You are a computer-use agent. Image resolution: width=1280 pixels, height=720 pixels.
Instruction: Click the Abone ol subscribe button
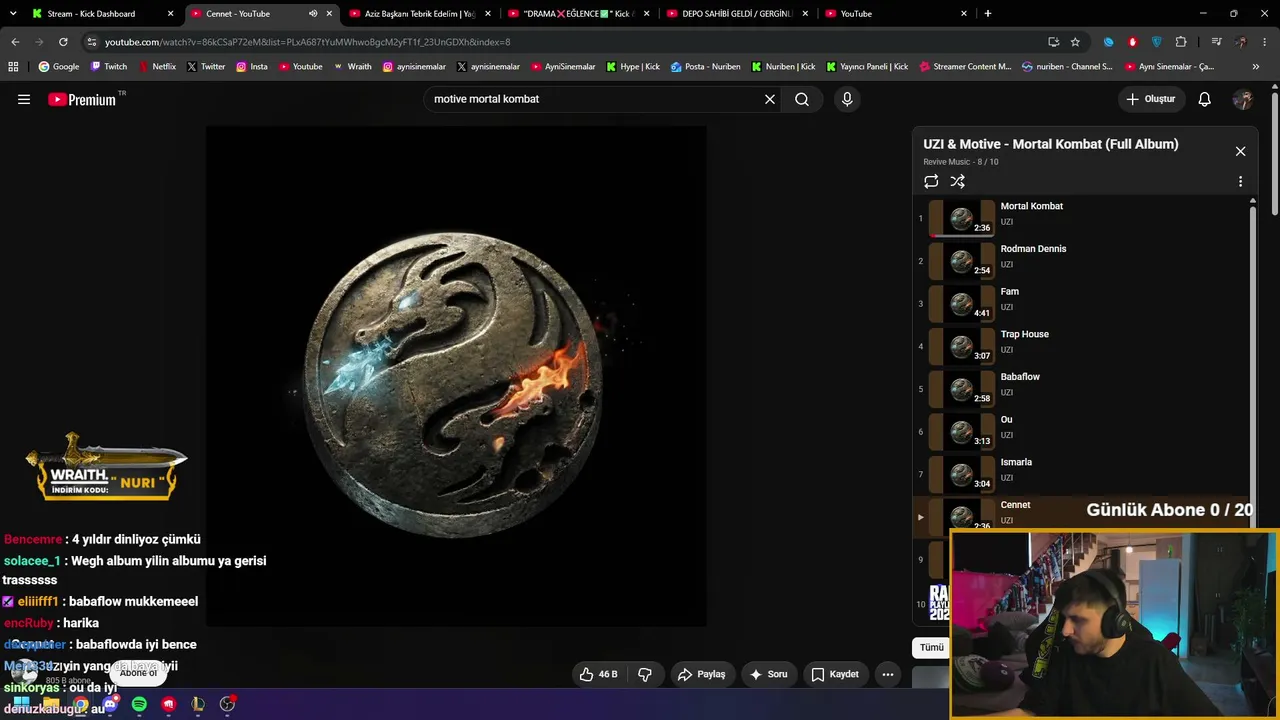coord(138,673)
